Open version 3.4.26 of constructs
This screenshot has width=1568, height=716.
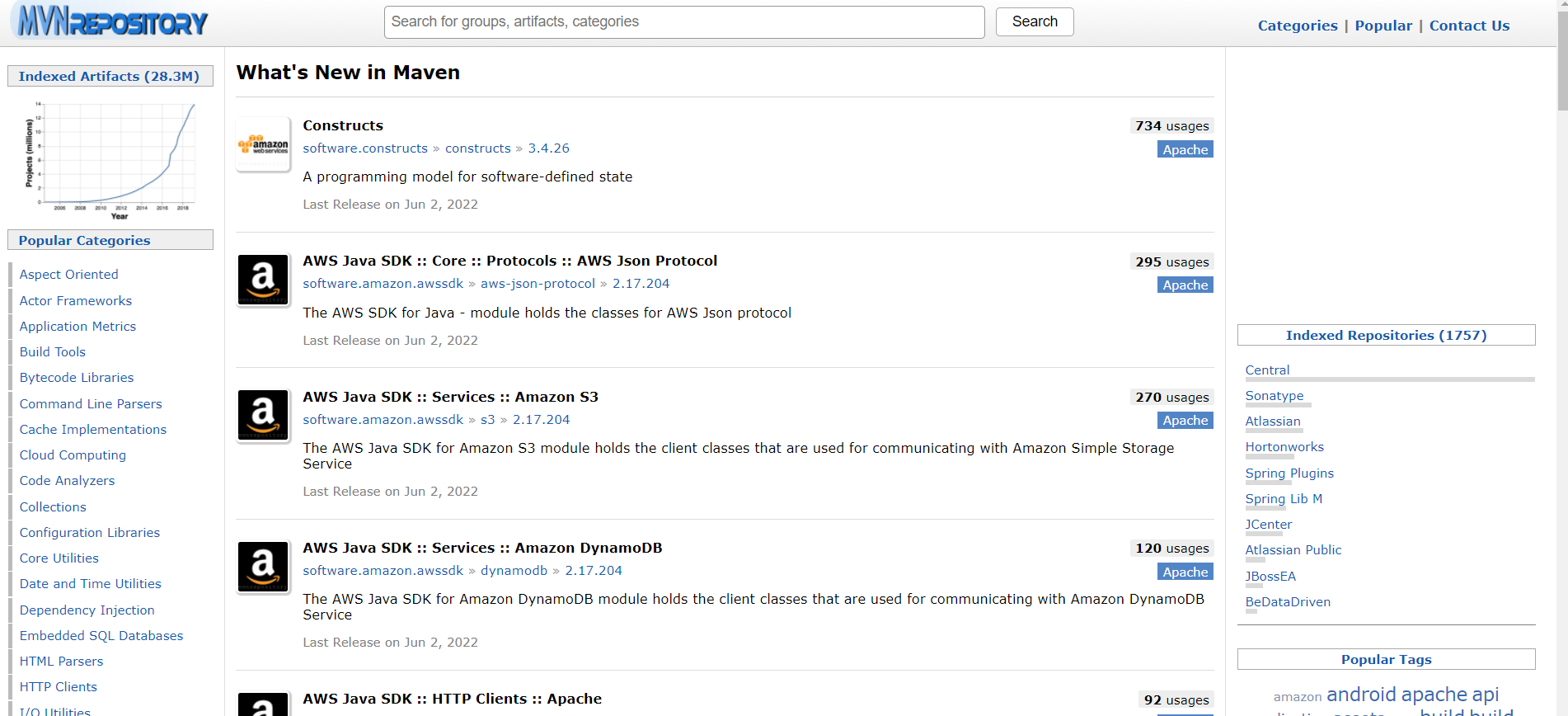tap(548, 148)
